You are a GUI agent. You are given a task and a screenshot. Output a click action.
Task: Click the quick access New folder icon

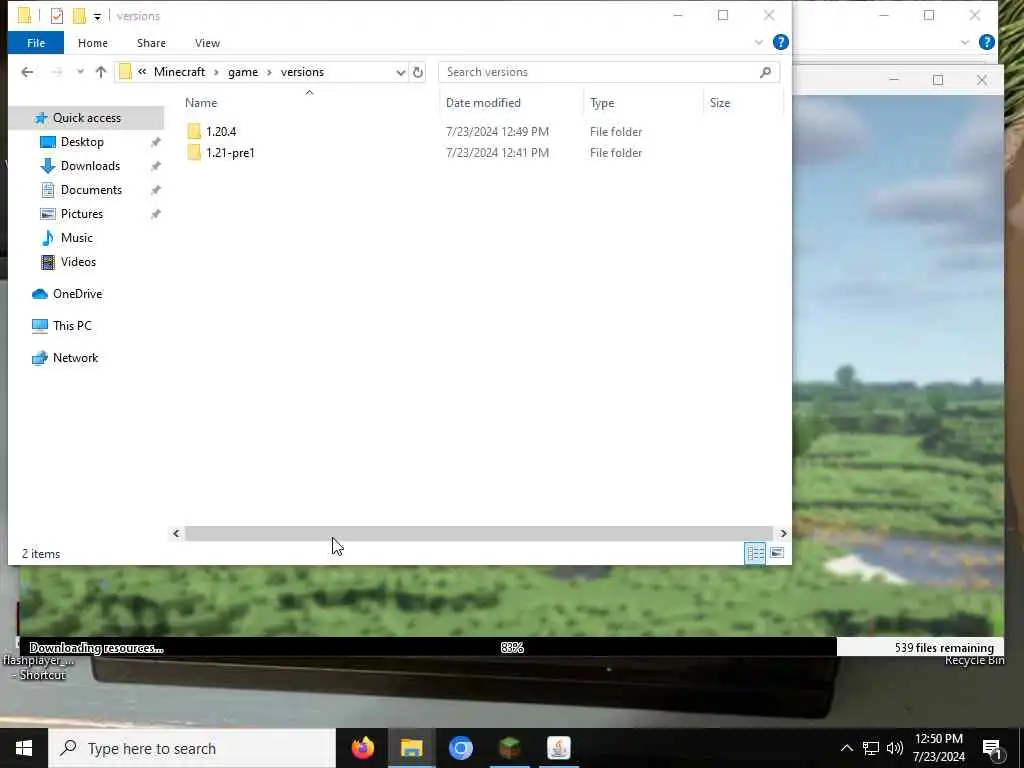80,16
